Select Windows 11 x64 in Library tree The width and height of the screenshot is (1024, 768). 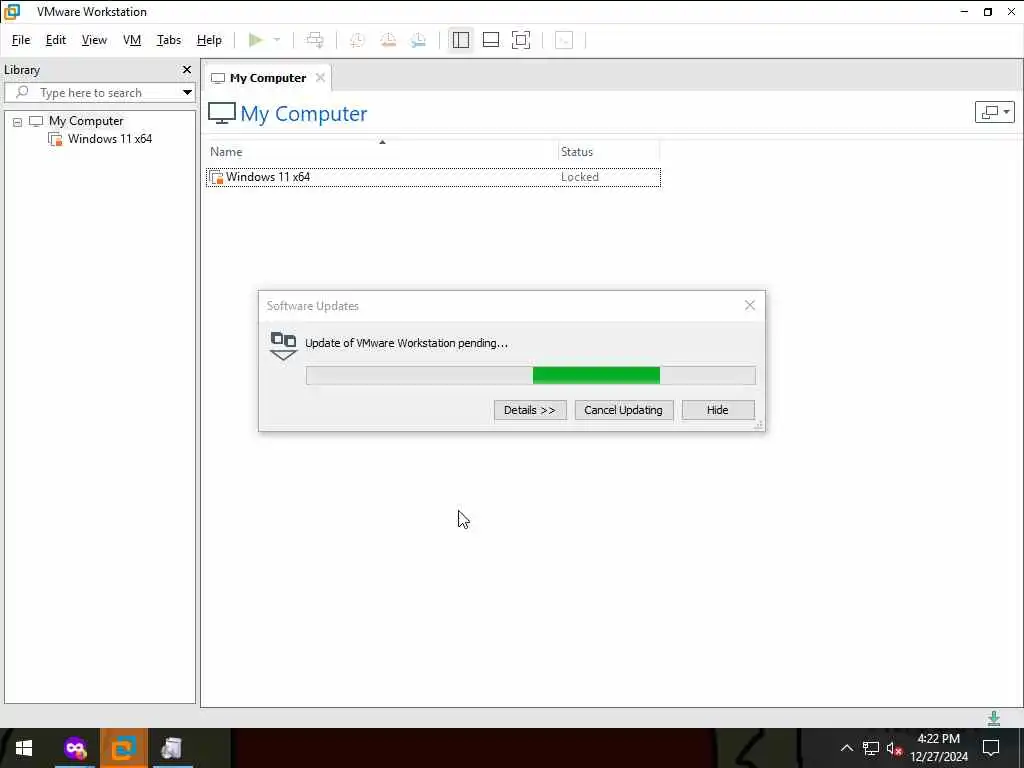110,138
